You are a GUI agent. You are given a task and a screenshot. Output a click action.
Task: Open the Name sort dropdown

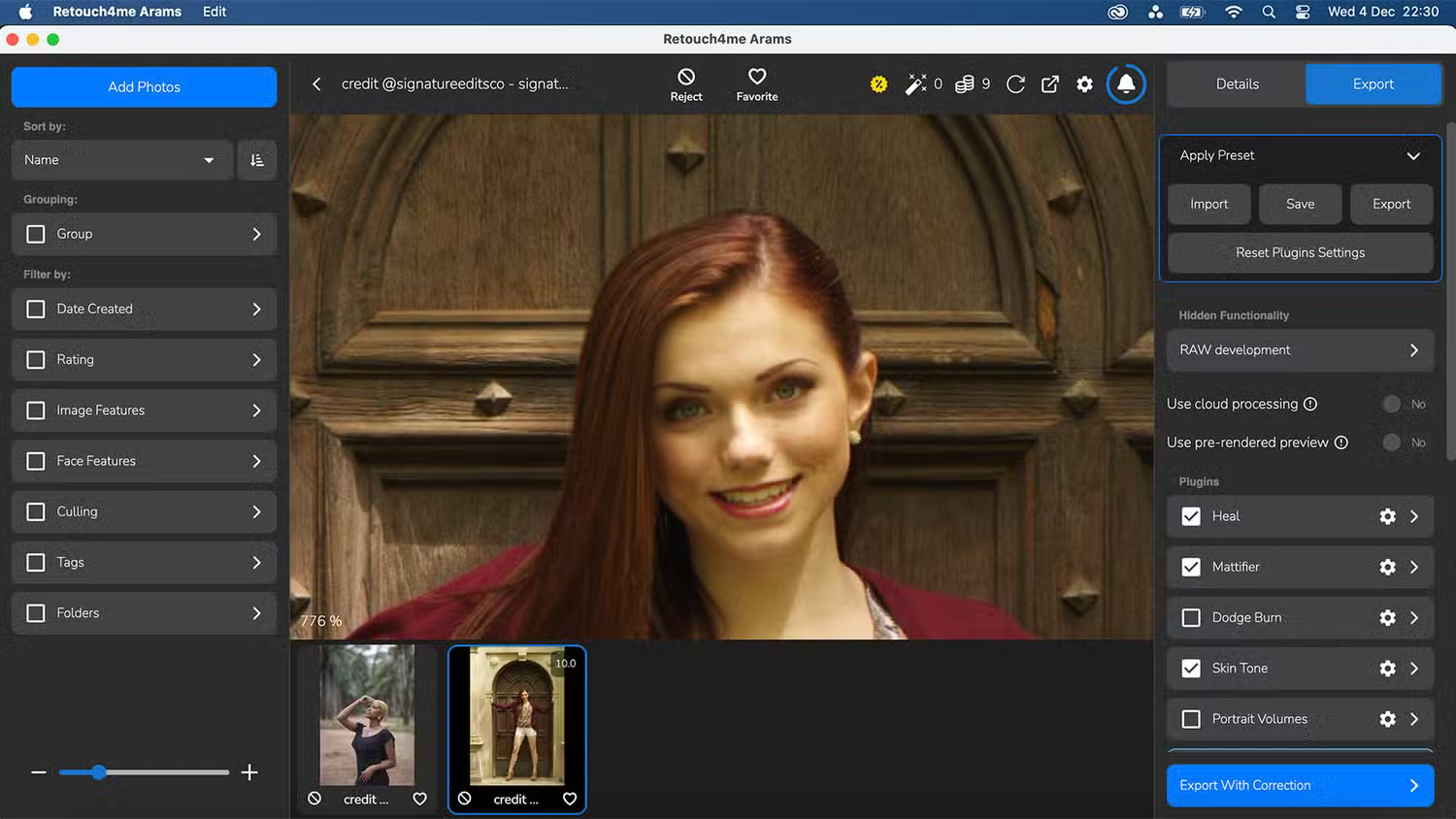click(x=121, y=160)
